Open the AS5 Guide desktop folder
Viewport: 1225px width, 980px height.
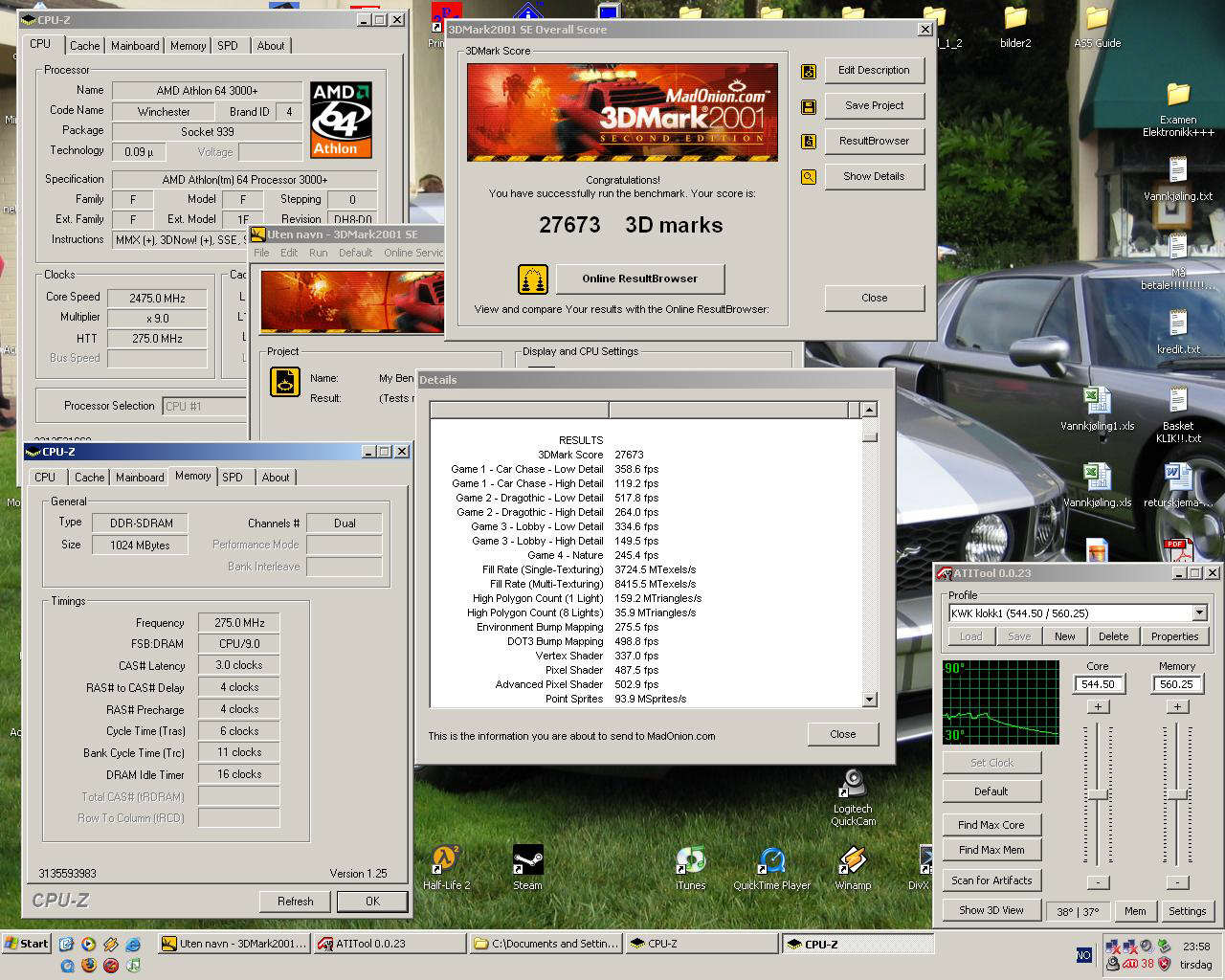pos(1097,18)
